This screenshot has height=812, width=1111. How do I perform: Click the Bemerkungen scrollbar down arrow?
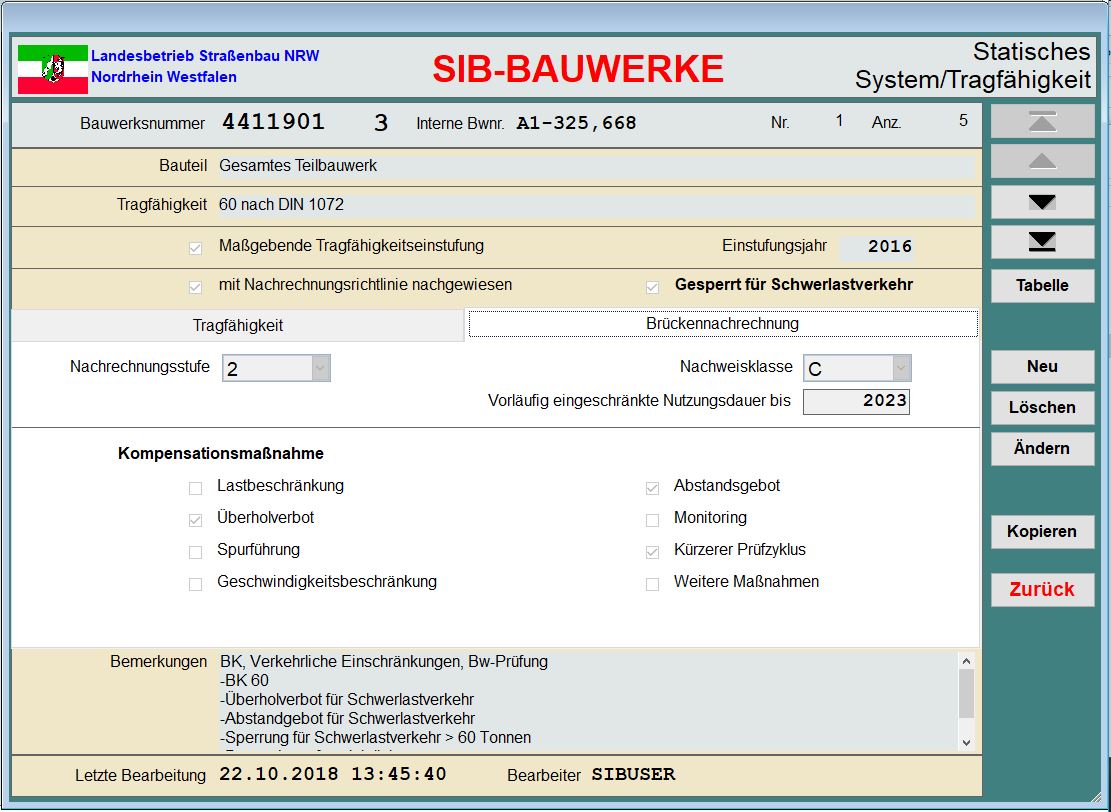click(966, 743)
